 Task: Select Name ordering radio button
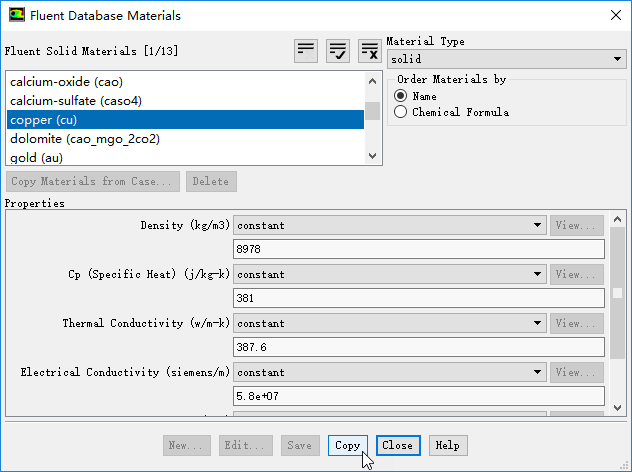[x=401, y=96]
